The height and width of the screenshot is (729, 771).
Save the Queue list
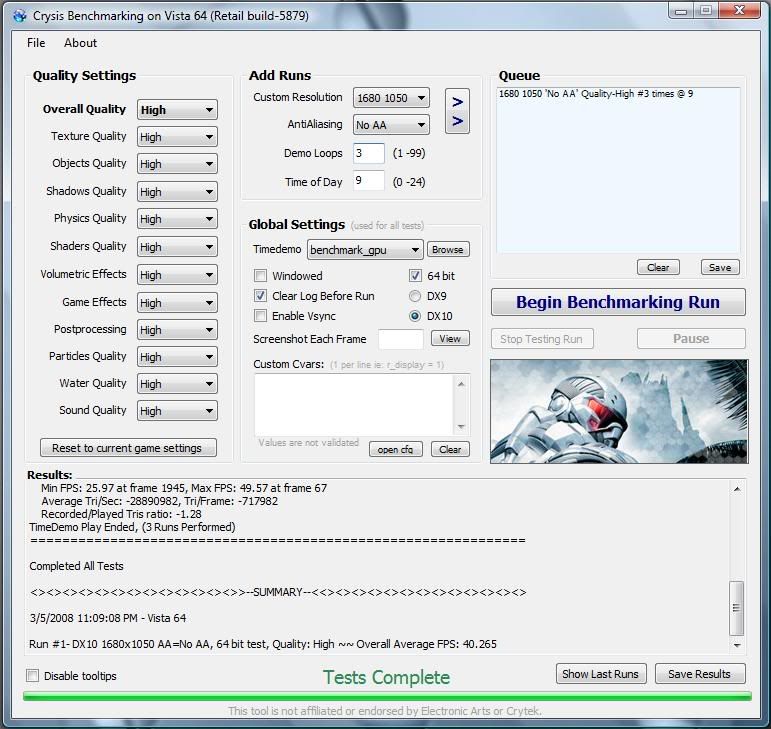(720, 267)
